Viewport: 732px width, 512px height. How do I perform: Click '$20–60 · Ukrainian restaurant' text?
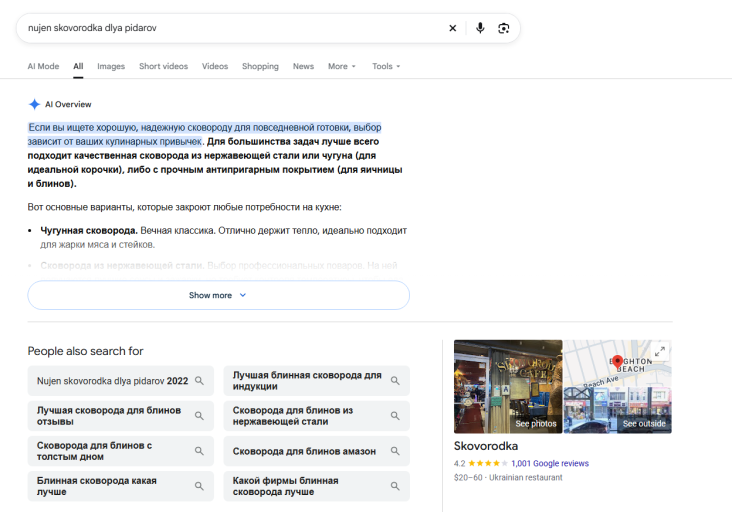point(508,477)
